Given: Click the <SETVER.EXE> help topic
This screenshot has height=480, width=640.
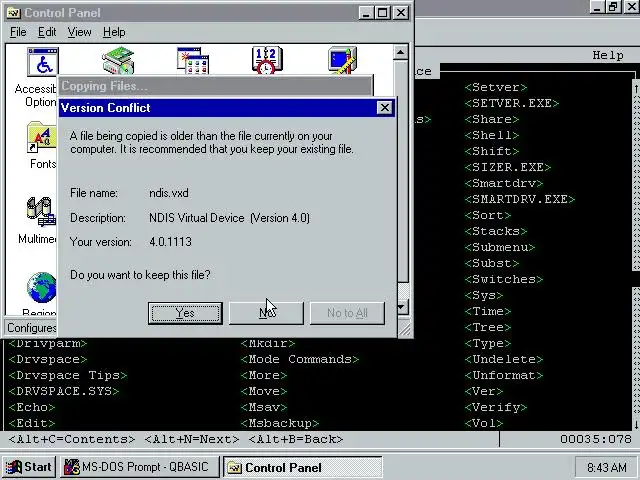Looking at the screenshot, I should [x=512, y=103].
